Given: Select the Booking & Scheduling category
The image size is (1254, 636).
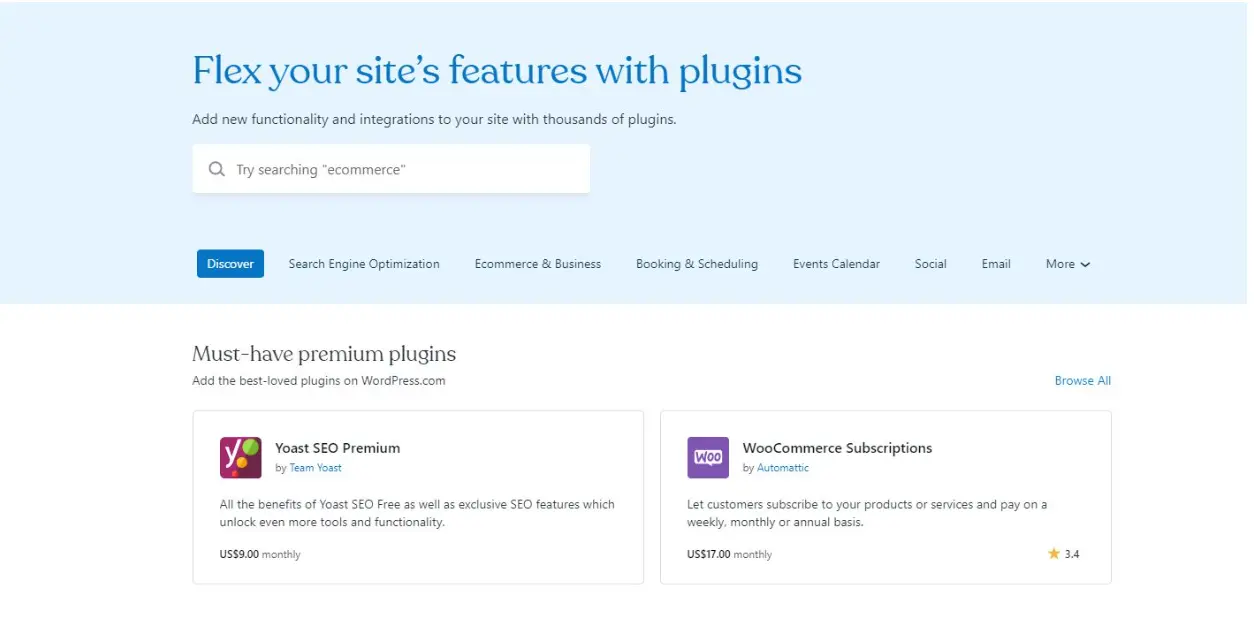Looking at the screenshot, I should click(x=696, y=263).
